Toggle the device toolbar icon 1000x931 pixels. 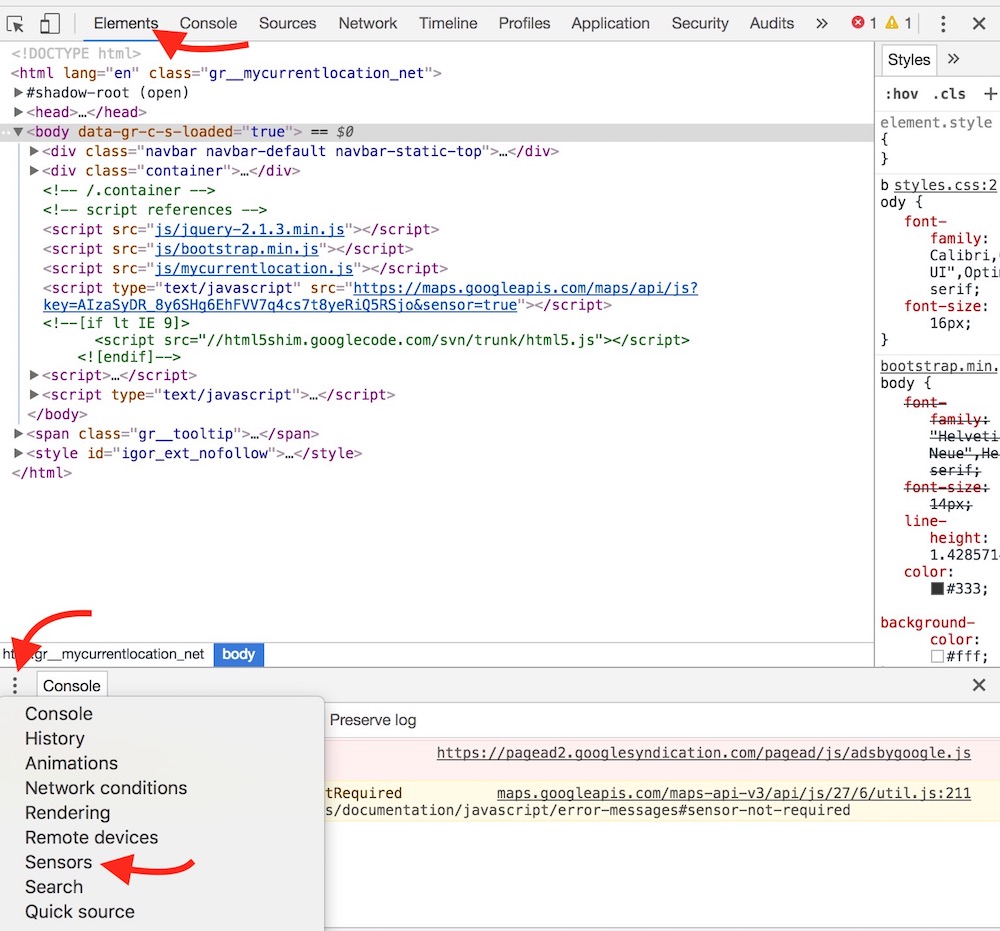click(50, 23)
